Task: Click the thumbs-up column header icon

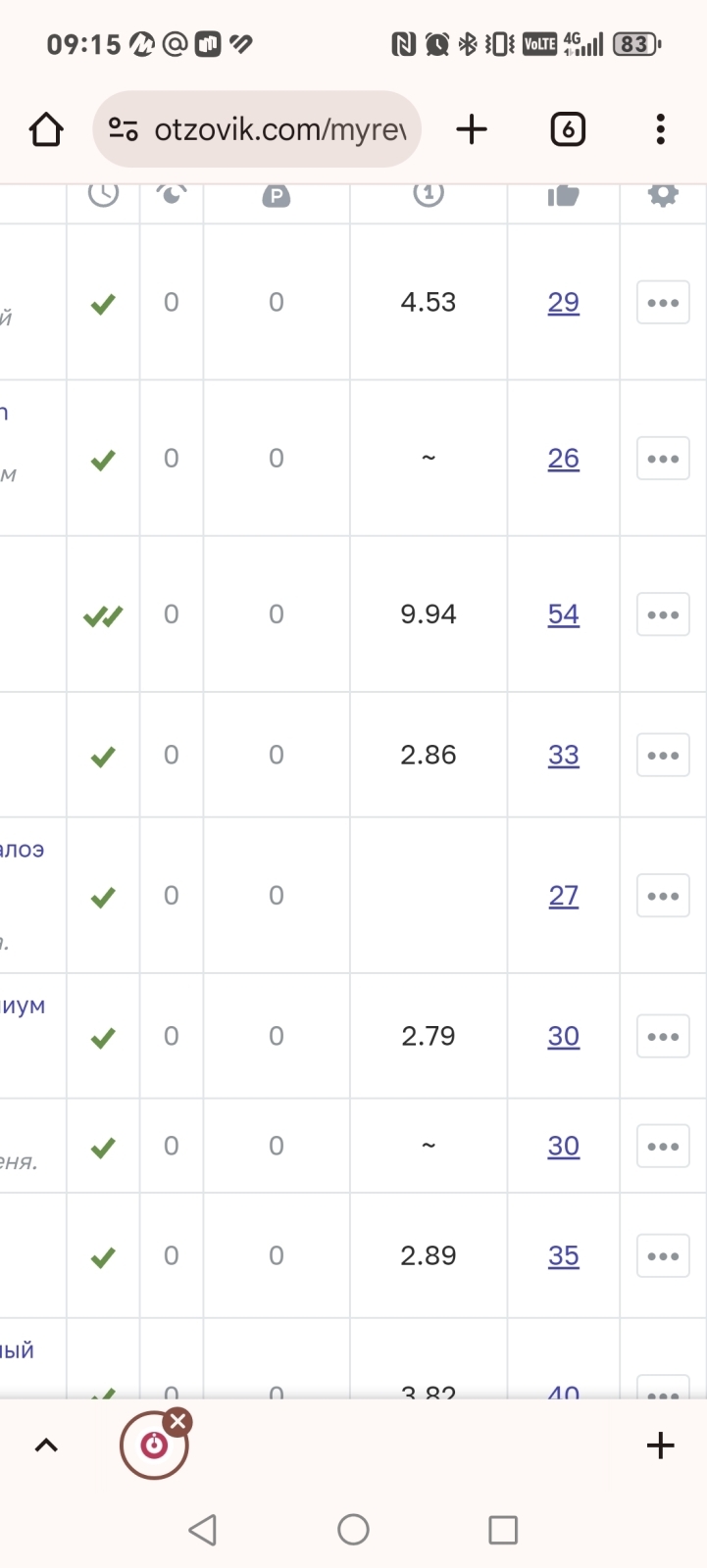Action: point(563,195)
